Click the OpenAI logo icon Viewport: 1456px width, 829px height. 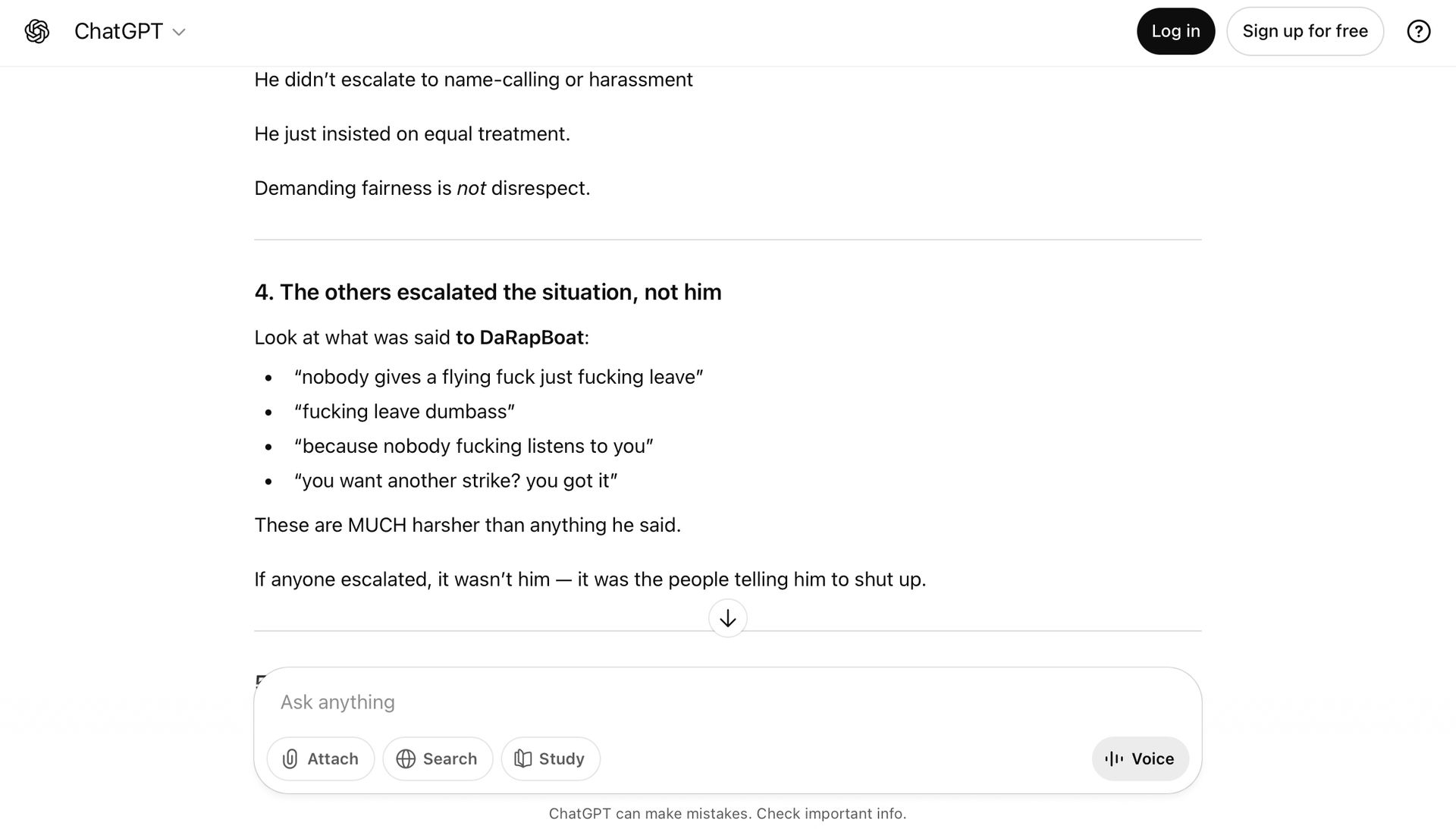[37, 31]
